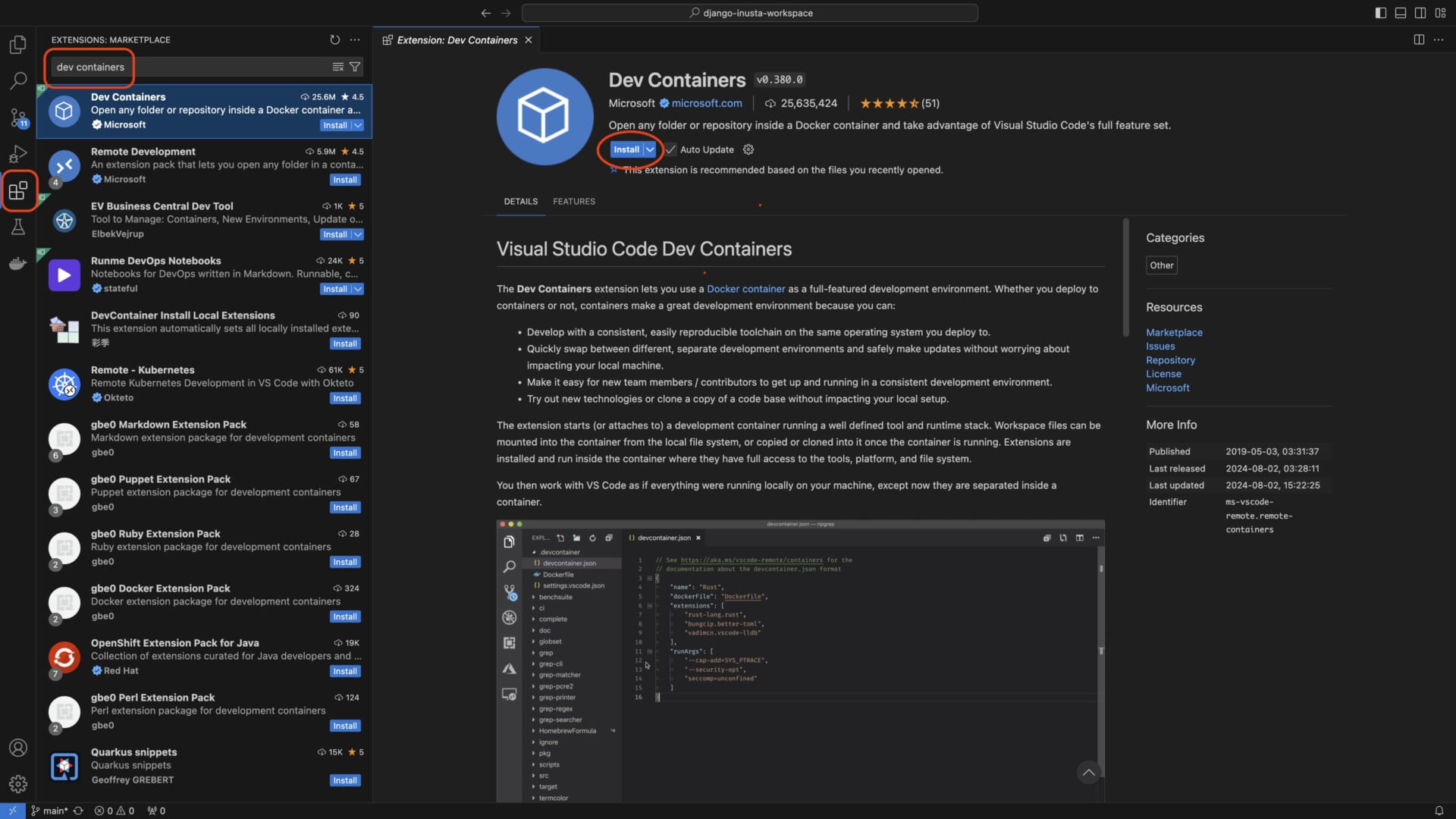Synchronize changes icon in status bar
Viewport: 1456px width, 819px height.
(78, 811)
